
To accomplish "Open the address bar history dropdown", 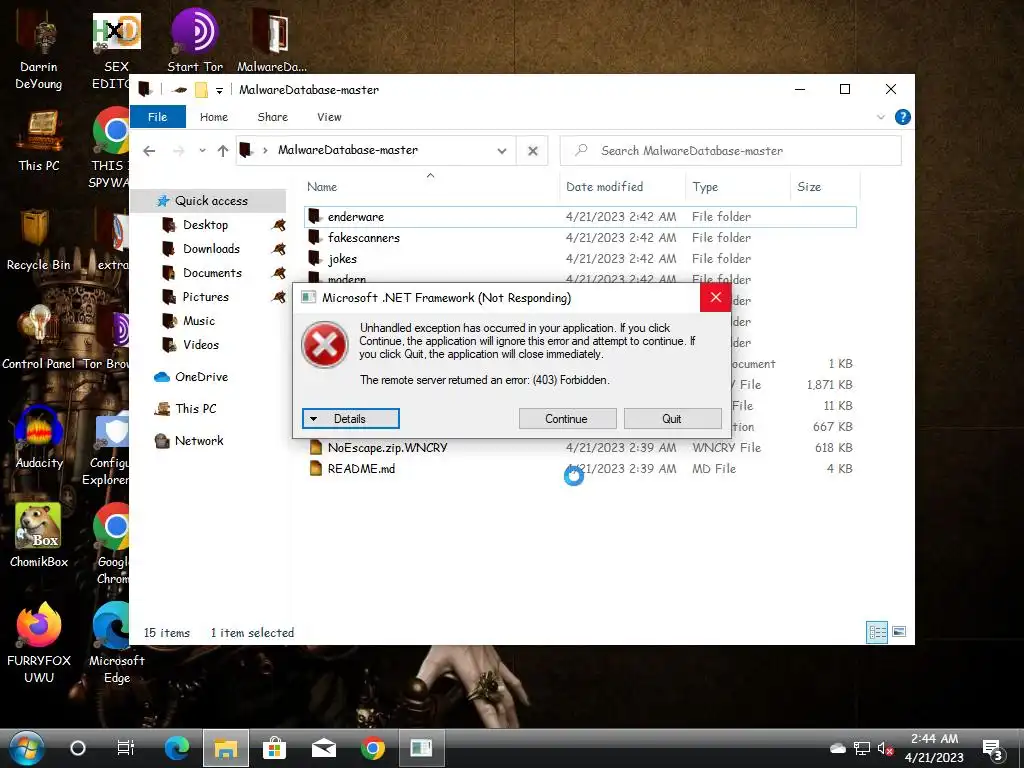I will point(502,151).
